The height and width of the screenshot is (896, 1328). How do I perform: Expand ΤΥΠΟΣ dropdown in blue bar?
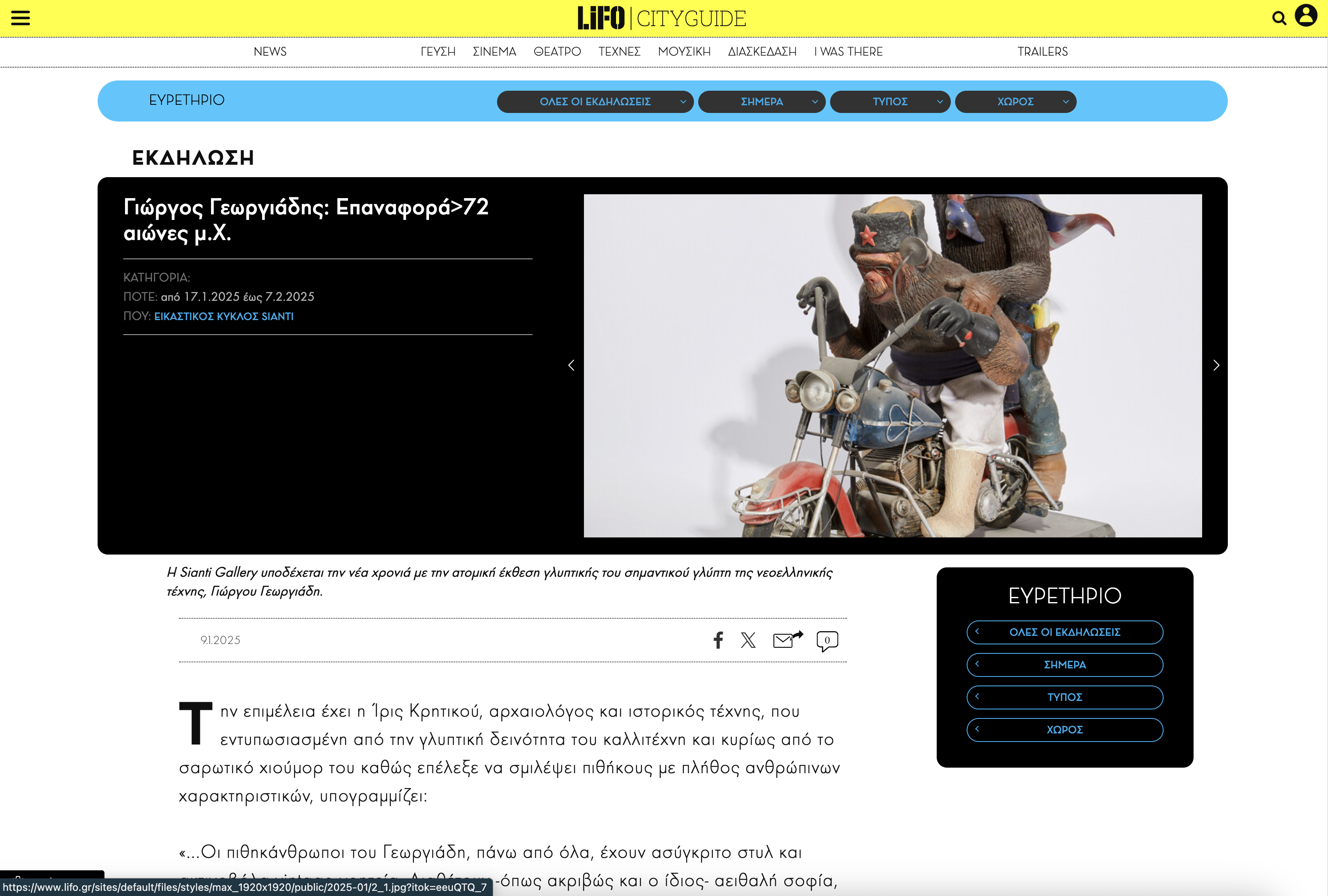[x=890, y=102]
